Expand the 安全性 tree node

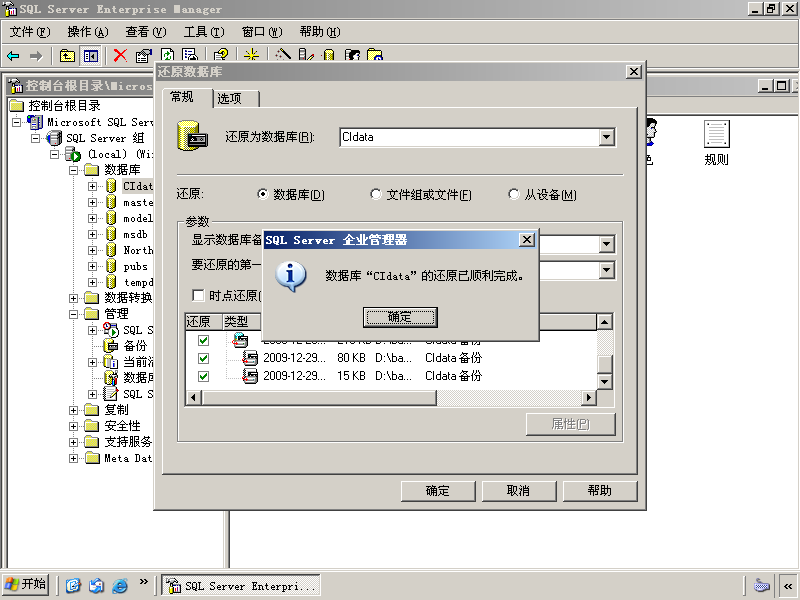[73, 426]
